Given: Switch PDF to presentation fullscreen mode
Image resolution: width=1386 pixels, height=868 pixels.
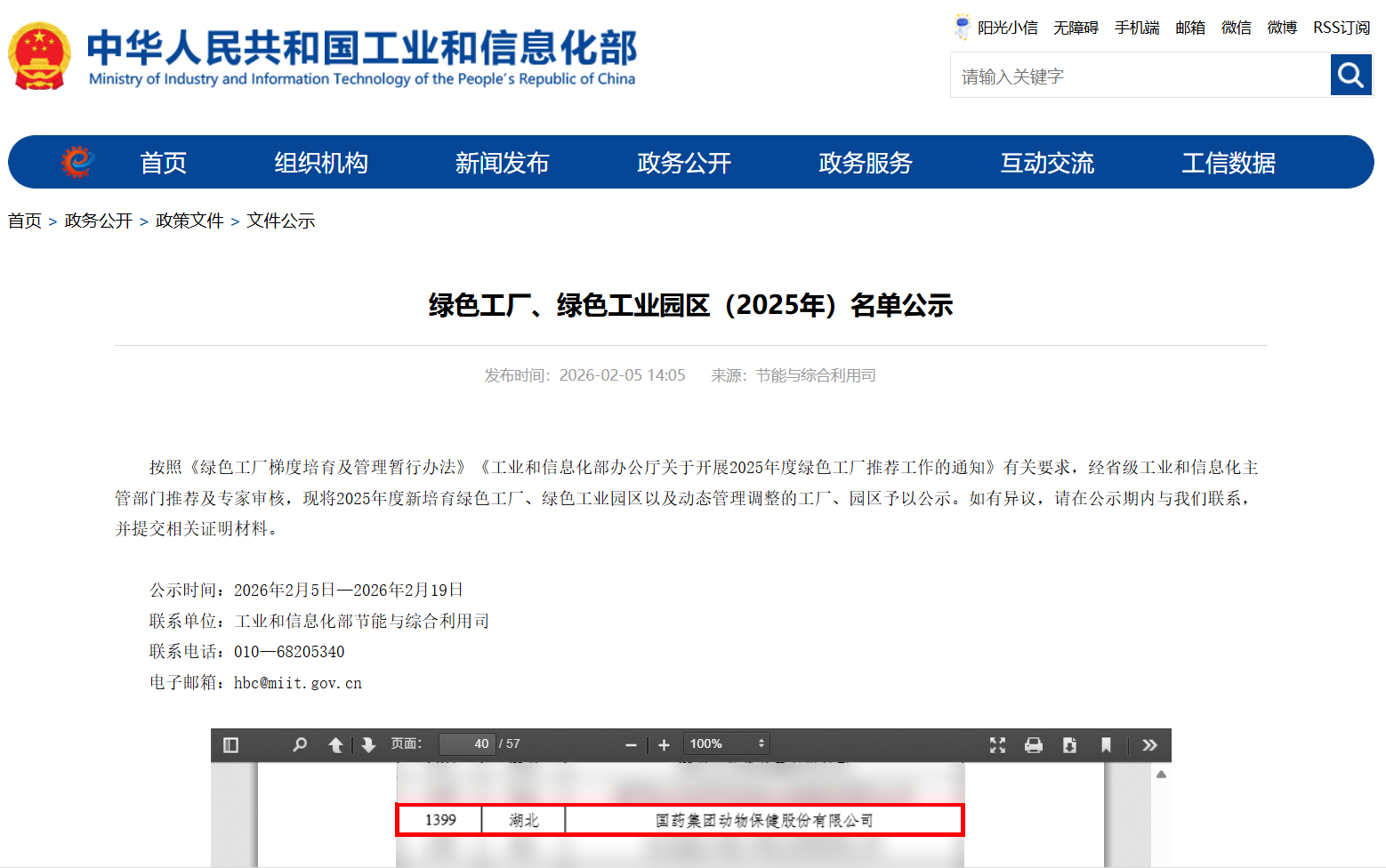Looking at the screenshot, I should pyautogui.click(x=997, y=745).
